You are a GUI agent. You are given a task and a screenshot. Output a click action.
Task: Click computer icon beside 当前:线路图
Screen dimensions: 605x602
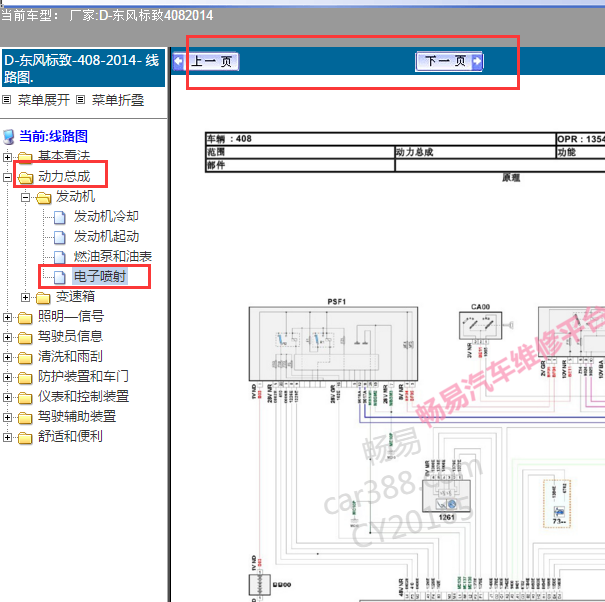click(9, 137)
